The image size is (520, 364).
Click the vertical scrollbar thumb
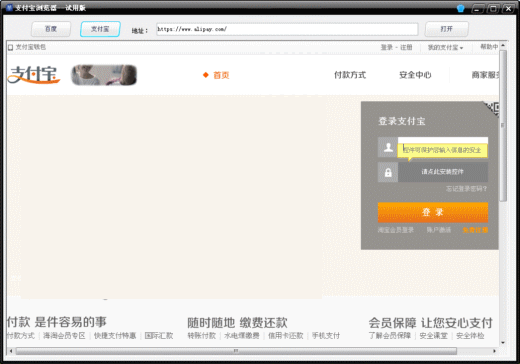pos(503,126)
